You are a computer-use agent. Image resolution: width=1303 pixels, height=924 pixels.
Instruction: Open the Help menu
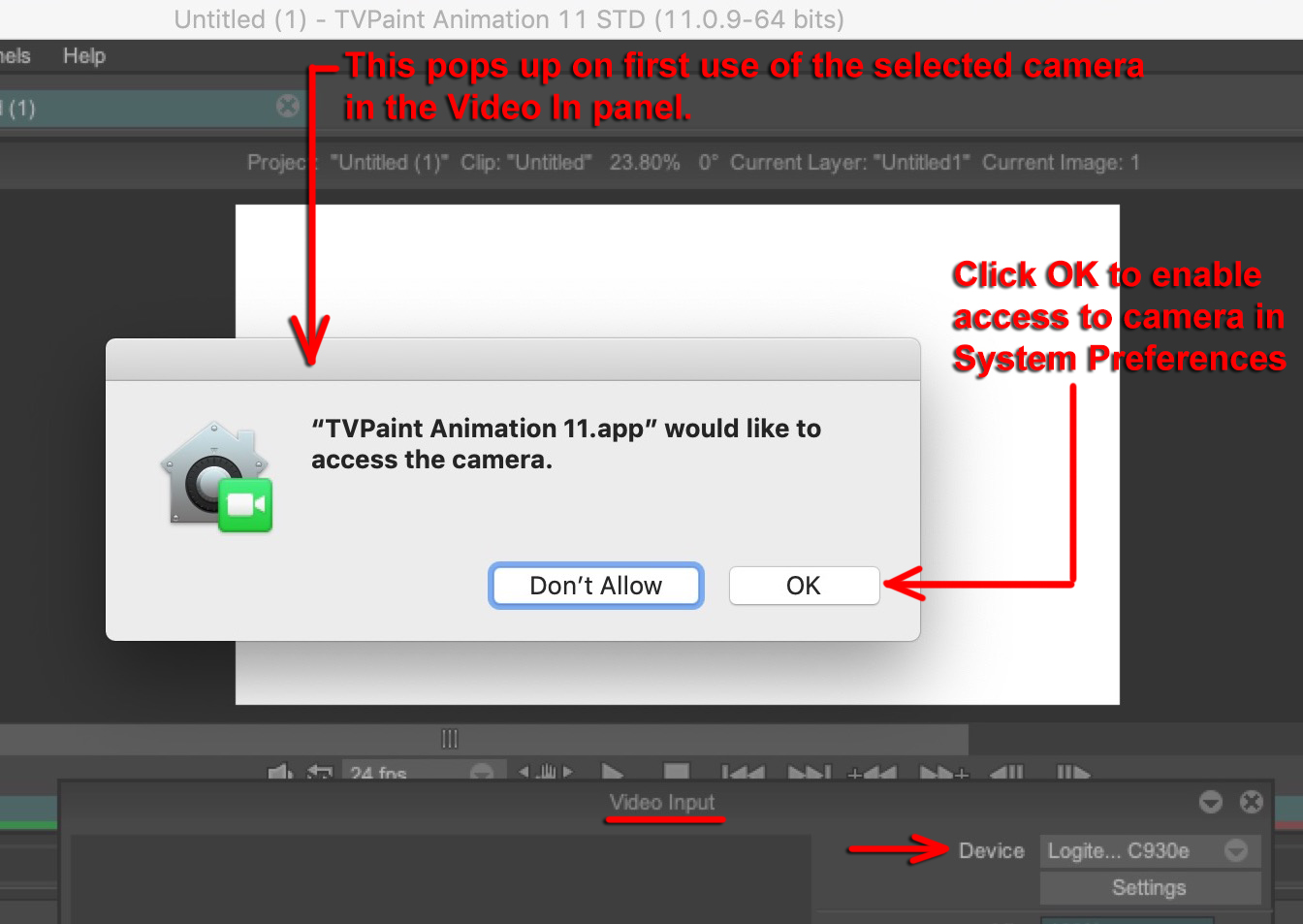(x=84, y=56)
